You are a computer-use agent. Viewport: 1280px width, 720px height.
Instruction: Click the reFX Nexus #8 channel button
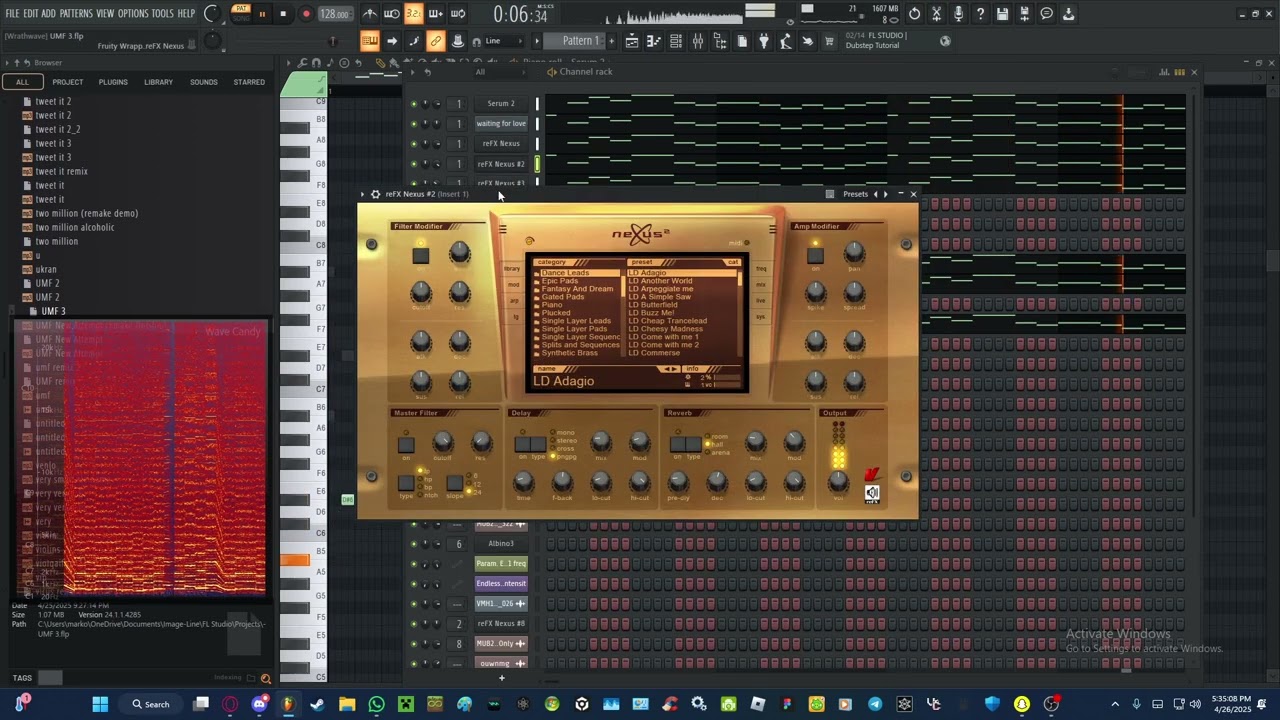coord(501,623)
